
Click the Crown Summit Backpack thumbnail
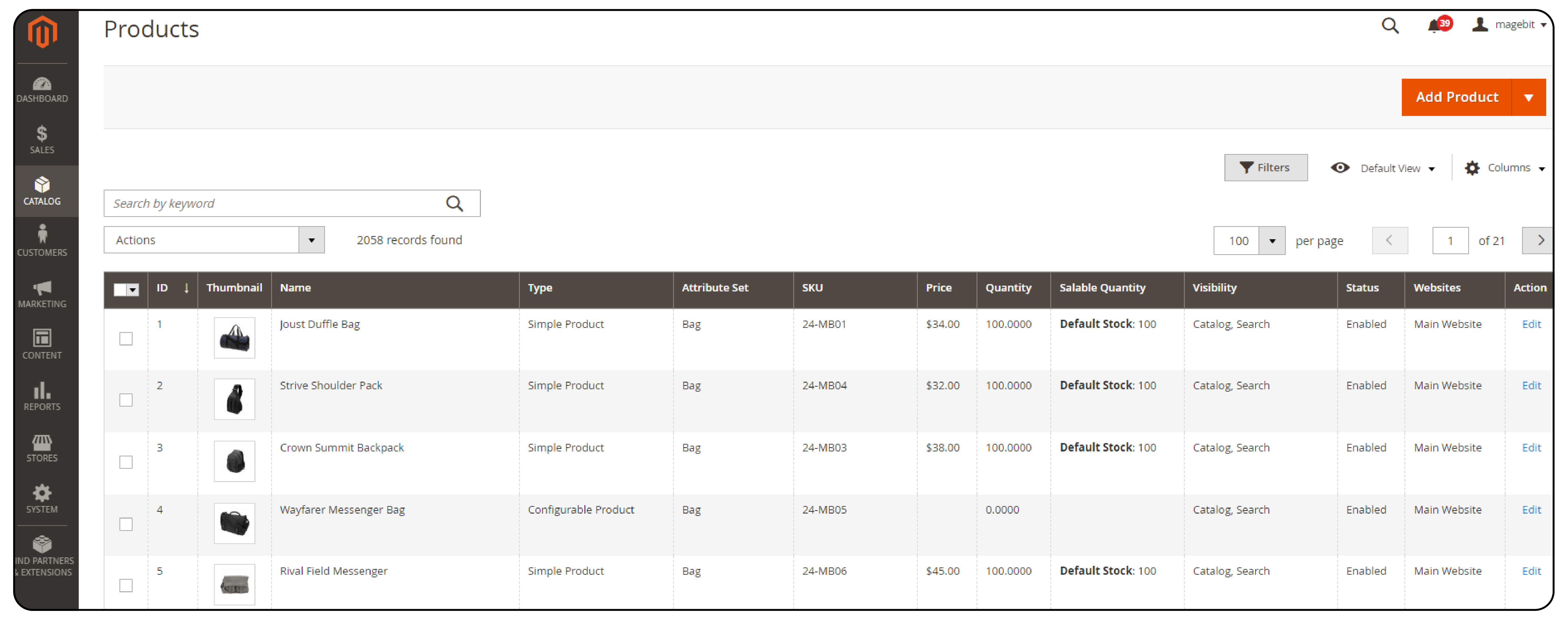coord(234,461)
